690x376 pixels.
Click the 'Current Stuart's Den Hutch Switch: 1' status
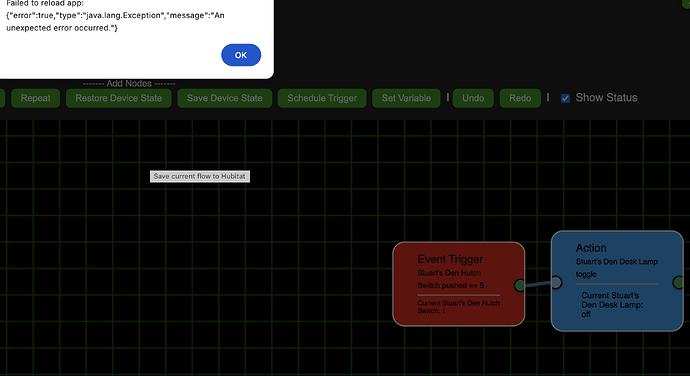pos(459,307)
